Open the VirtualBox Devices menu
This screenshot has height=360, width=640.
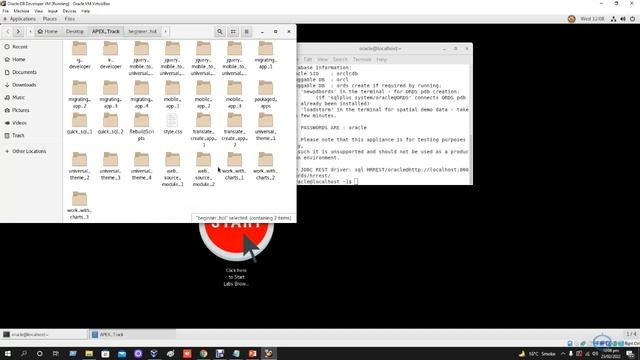click(x=69, y=11)
